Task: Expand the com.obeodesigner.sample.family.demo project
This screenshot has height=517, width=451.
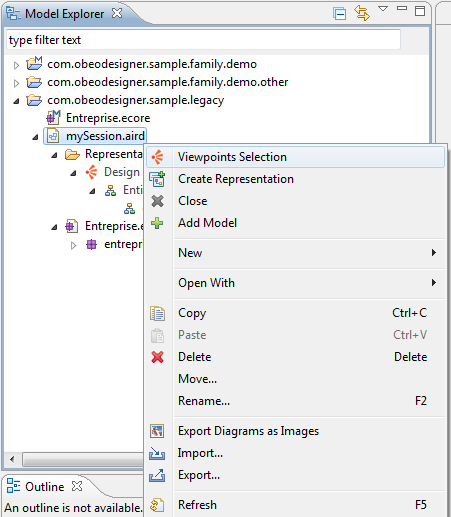Action: pyautogui.click(x=16, y=65)
